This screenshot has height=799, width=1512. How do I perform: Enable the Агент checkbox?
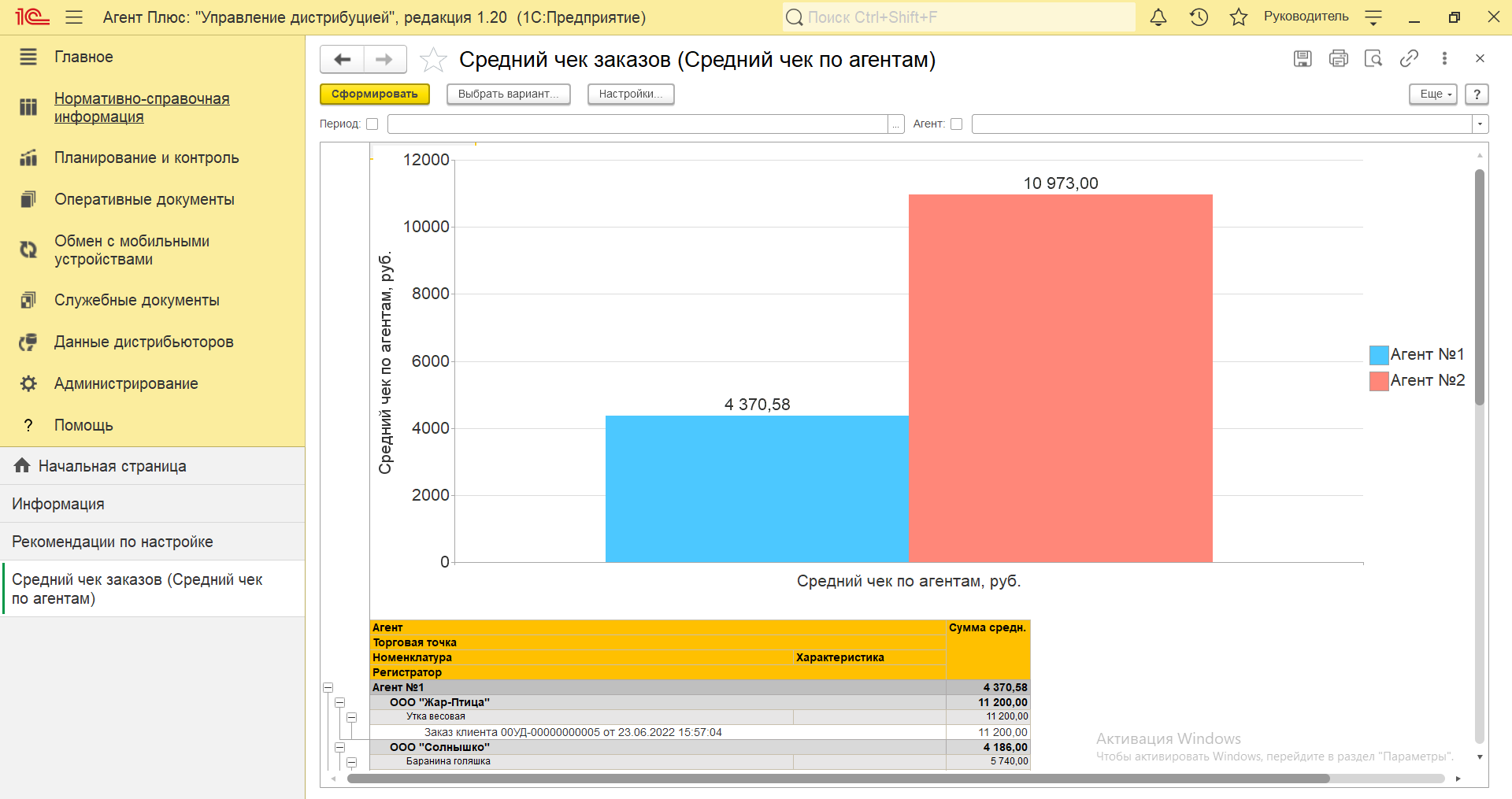pyautogui.click(x=956, y=124)
